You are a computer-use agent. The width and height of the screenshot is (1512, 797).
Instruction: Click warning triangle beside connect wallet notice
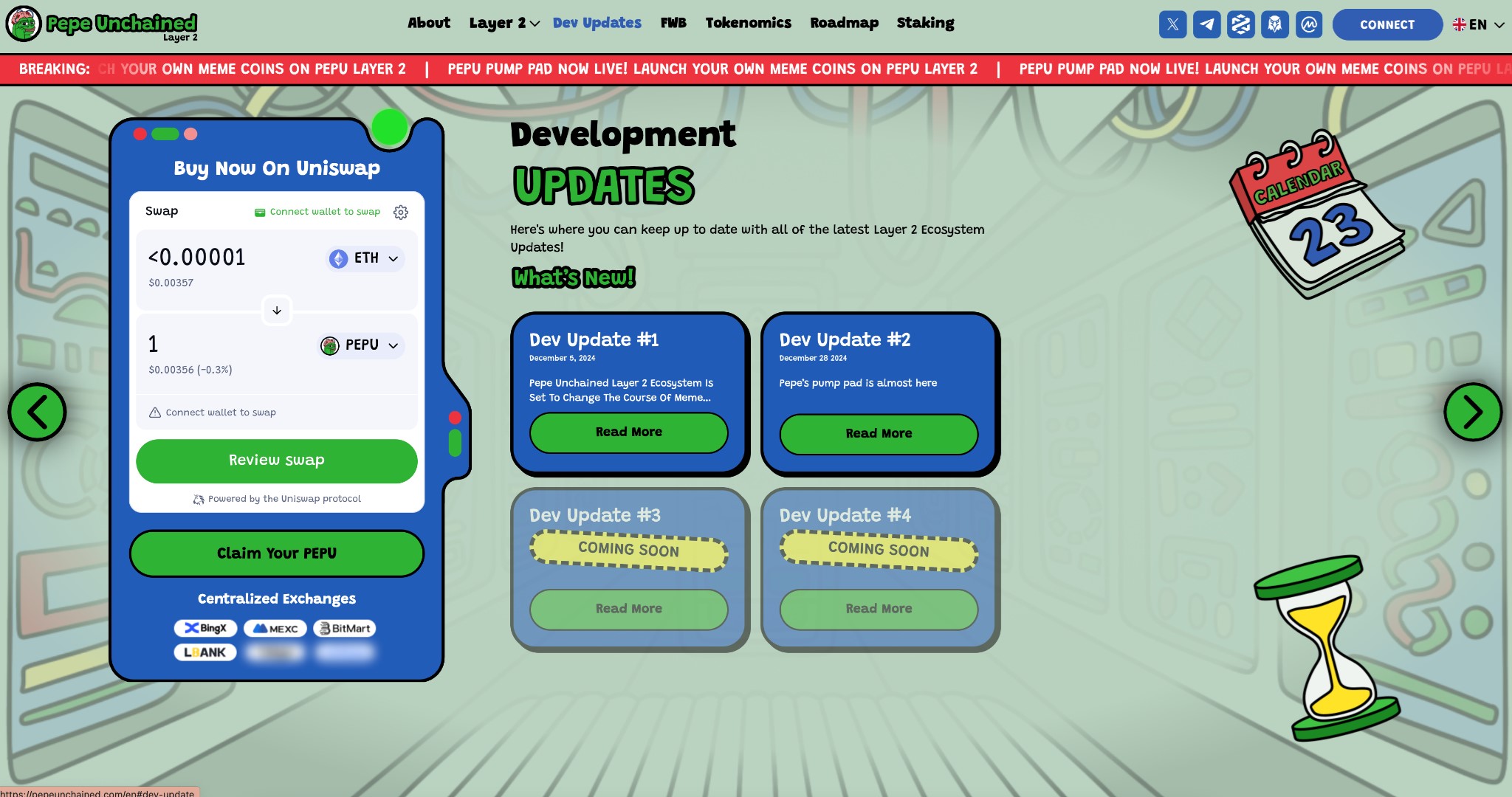(155, 413)
